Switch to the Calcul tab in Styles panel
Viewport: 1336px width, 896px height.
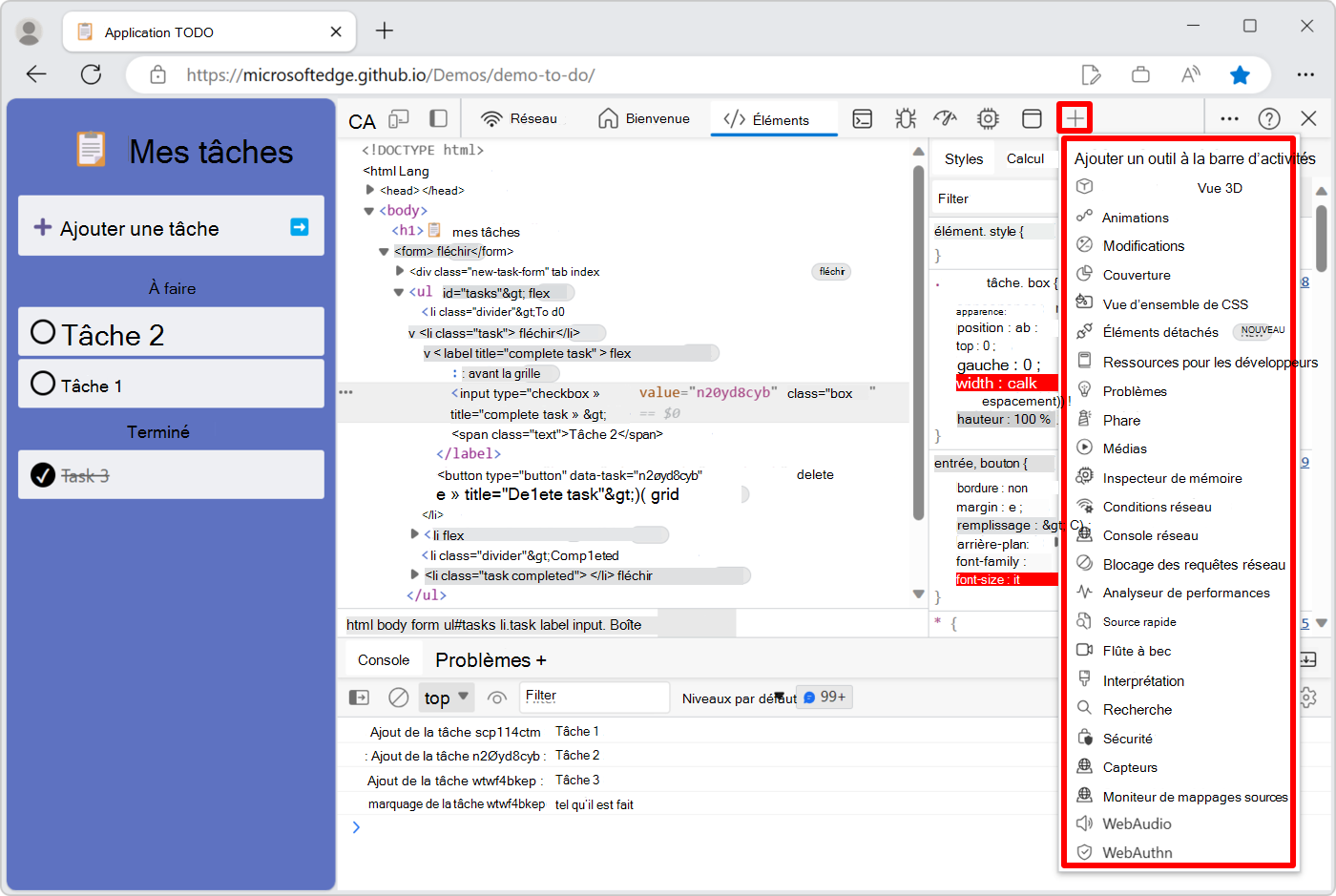coord(1026,158)
